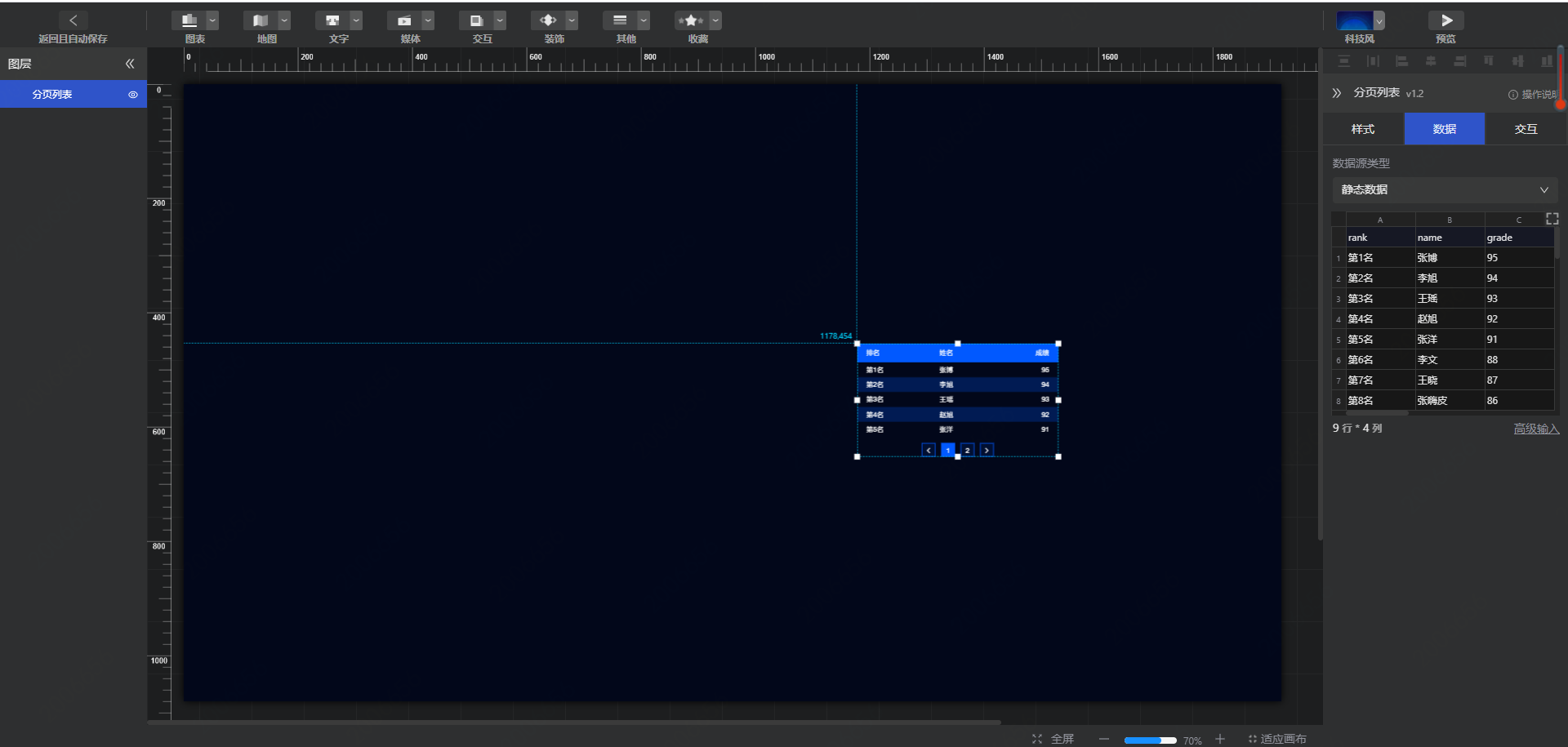Click the data table horizontal scrollbar
Viewport: 1568px width, 747px height.
click(1377, 414)
